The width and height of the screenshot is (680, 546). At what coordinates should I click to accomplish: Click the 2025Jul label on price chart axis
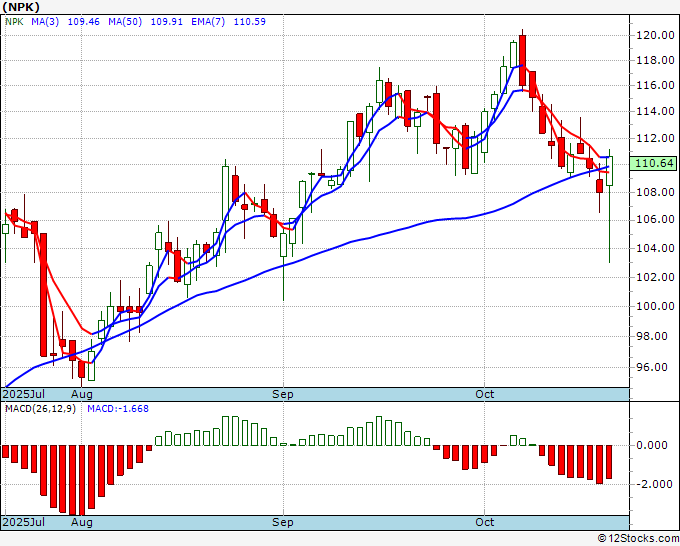point(24,395)
